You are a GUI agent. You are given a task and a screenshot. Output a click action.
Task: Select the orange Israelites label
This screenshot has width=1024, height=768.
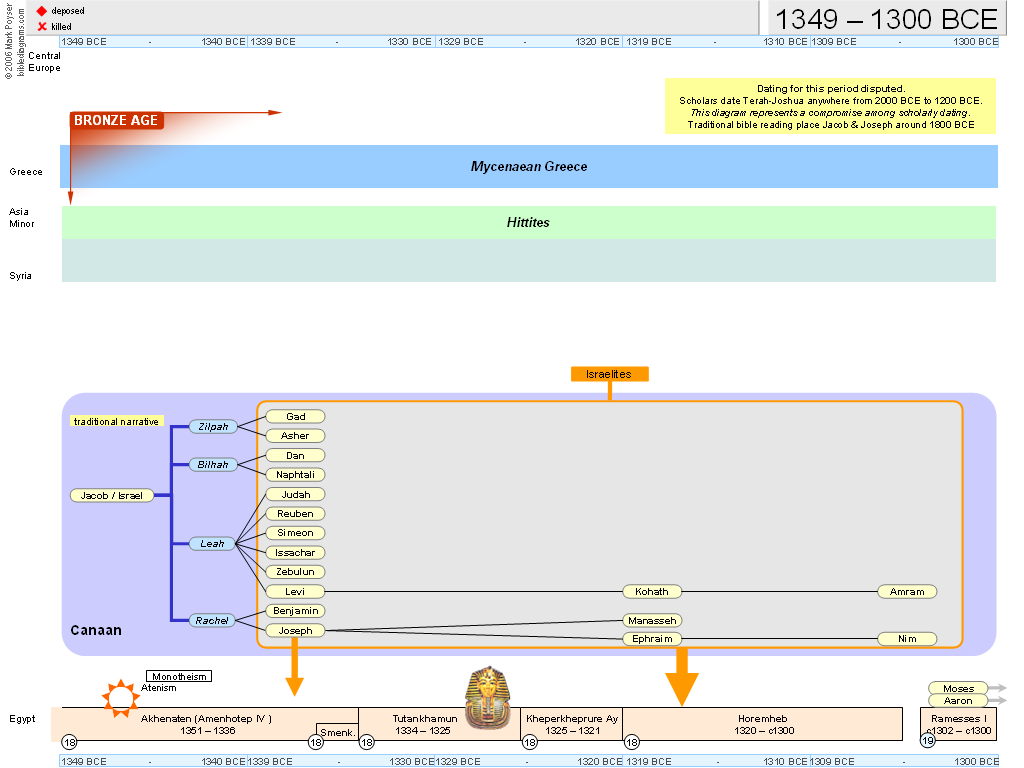click(610, 374)
